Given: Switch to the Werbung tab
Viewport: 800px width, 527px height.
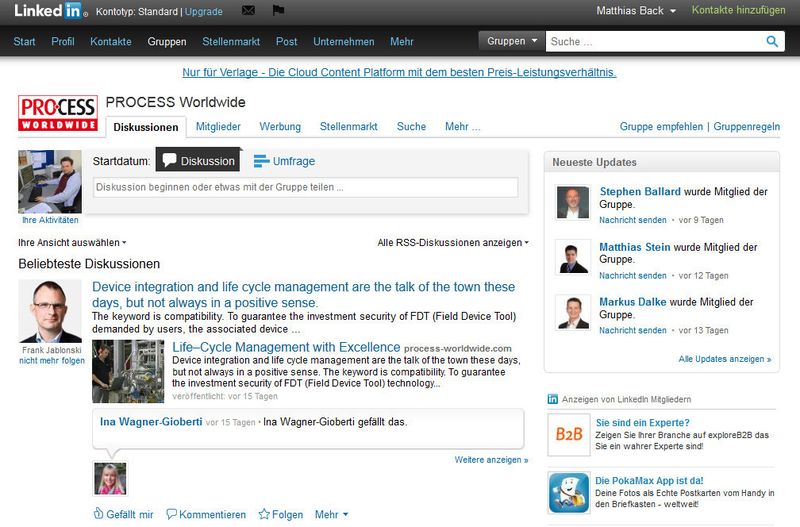Looking at the screenshot, I should (x=280, y=127).
